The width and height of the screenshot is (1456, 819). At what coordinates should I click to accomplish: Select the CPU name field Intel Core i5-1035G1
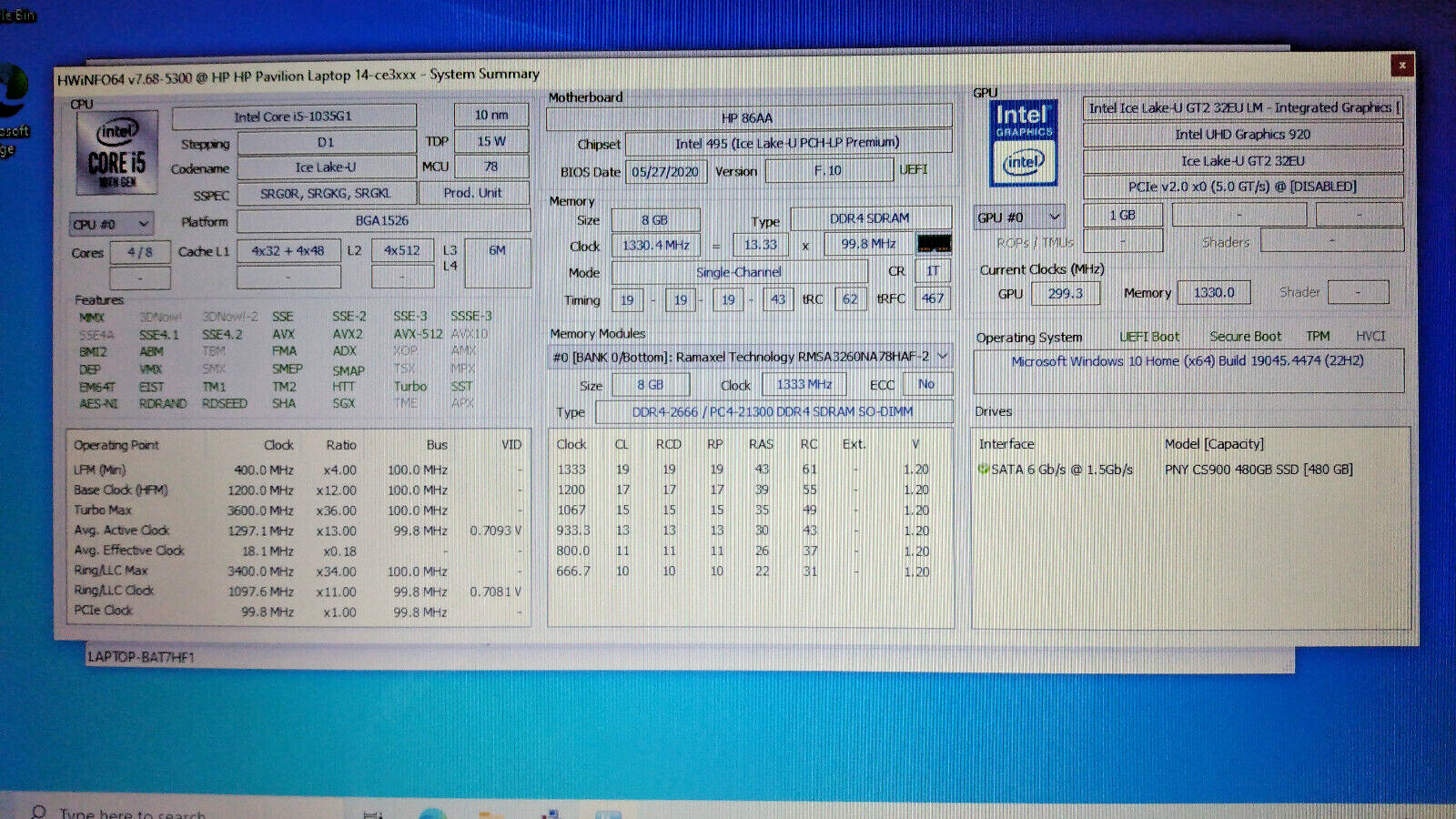point(293,116)
